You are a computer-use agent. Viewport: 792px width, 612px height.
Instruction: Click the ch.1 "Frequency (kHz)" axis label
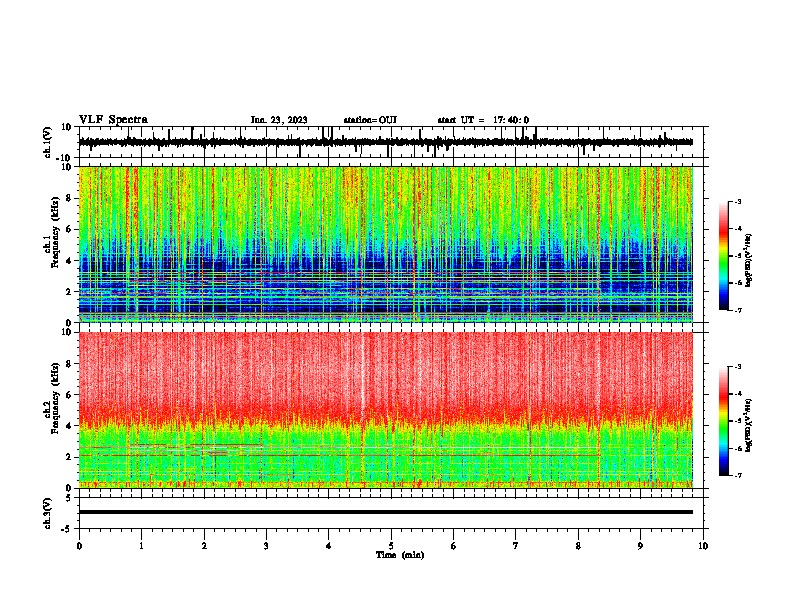[x=55, y=231]
